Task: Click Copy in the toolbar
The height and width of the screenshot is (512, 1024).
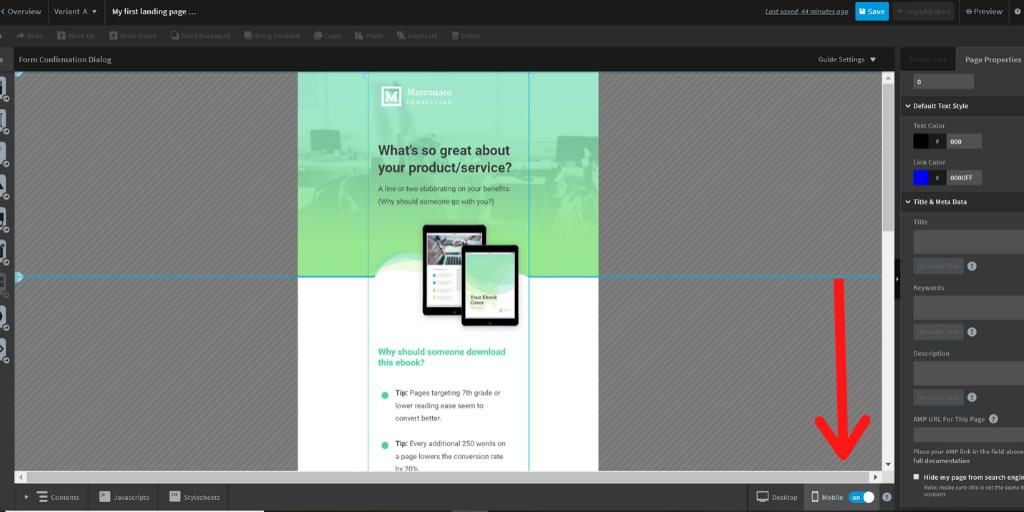Action: [327, 36]
